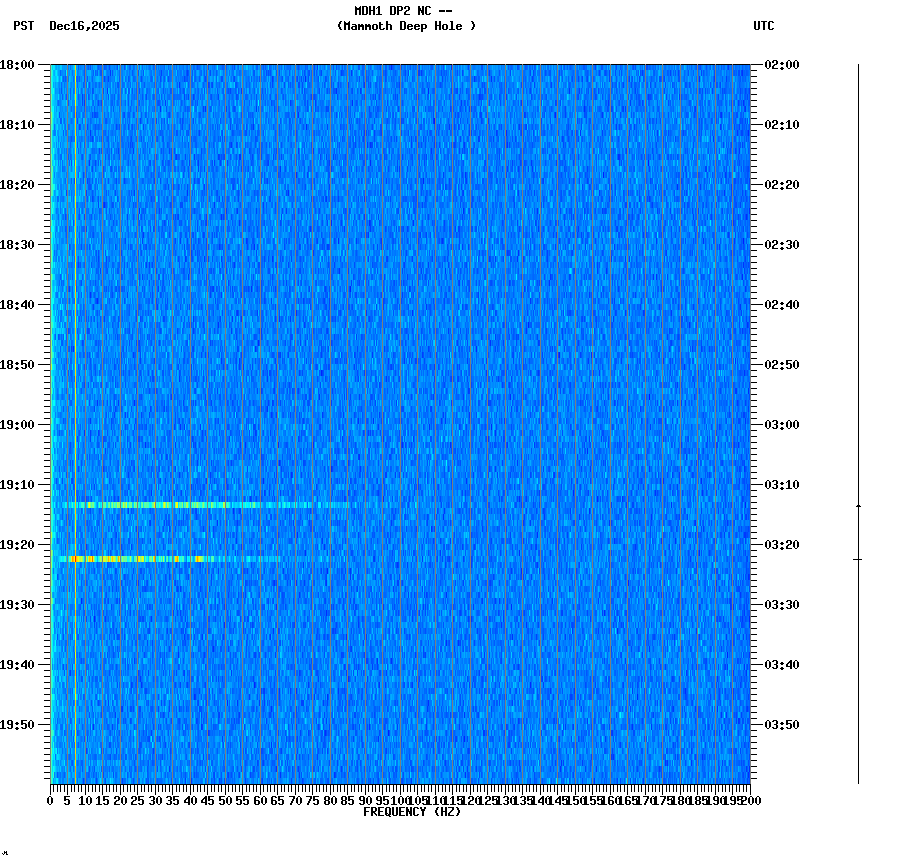Click the UTC label at top right
This screenshot has height=864, width=902.
[765, 27]
